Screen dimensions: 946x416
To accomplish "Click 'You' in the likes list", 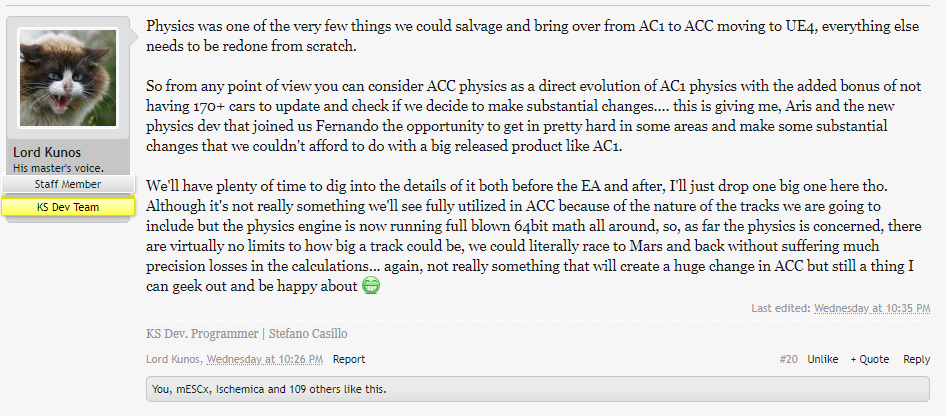I will coord(160,389).
